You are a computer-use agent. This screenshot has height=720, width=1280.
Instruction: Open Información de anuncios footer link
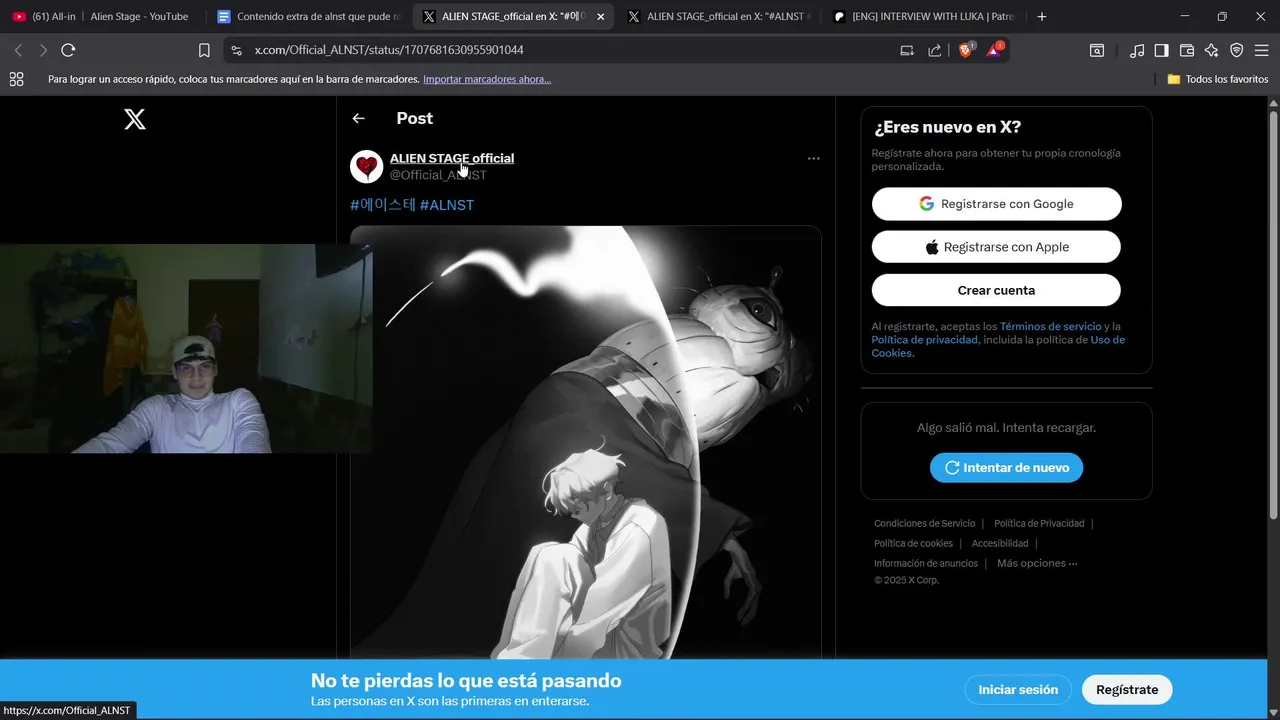click(926, 563)
